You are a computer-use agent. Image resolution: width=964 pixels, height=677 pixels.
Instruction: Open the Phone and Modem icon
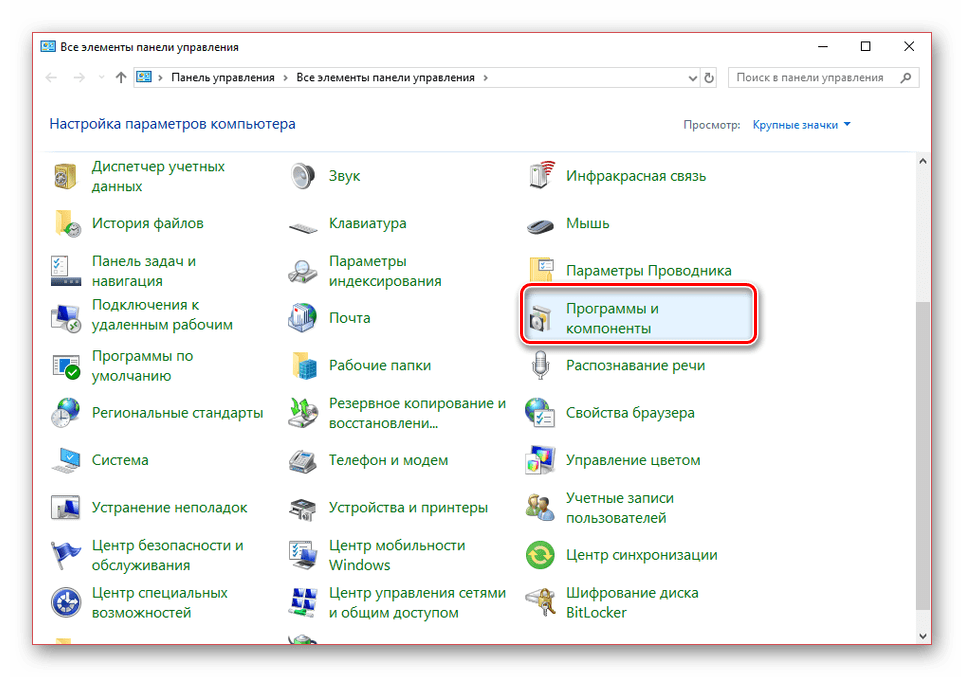tap(302, 461)
